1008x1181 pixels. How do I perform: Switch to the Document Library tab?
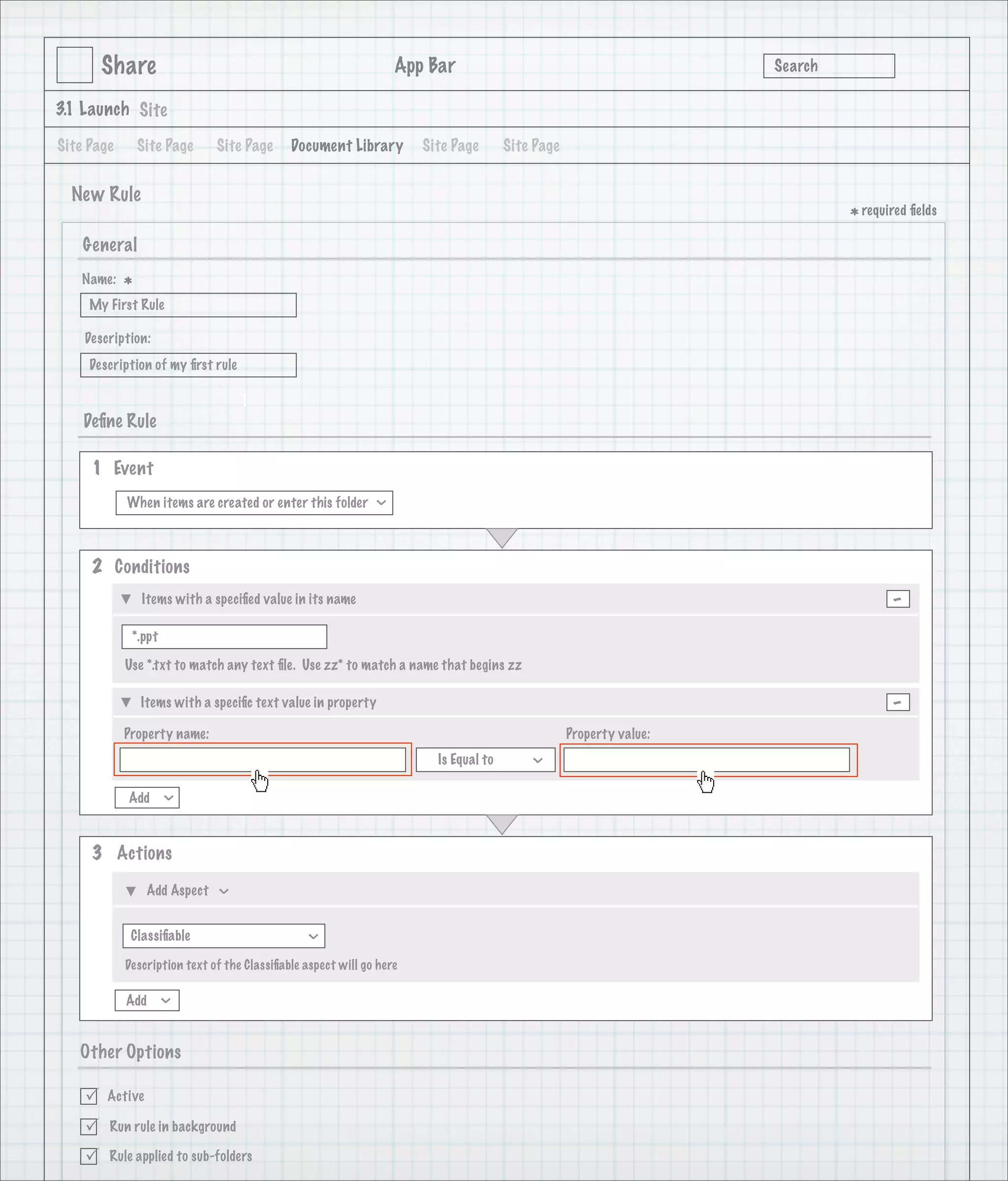point(346,146)
